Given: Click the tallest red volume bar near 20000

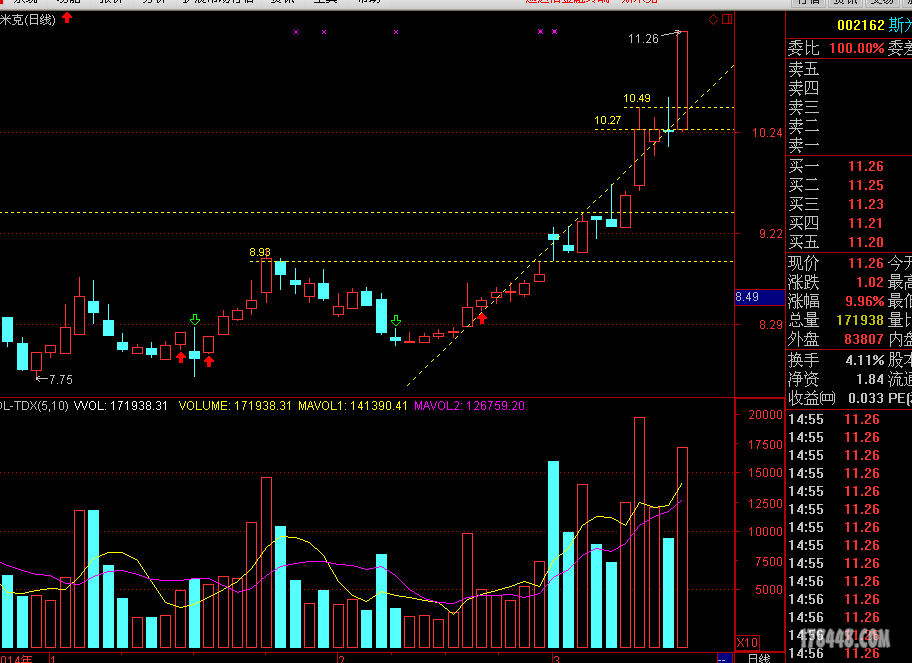Looking at the screenshot, I should tap(639, 532).
